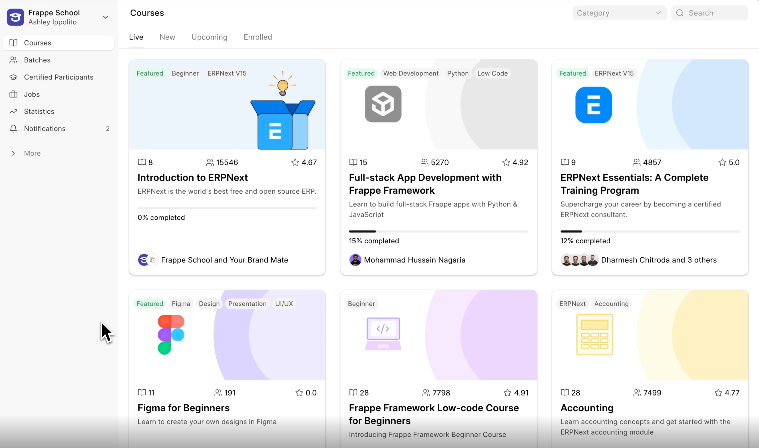The height and width of the screenshot is (448, 759).
Task: Click the Notifications bell icon
Action: (13, 128)
